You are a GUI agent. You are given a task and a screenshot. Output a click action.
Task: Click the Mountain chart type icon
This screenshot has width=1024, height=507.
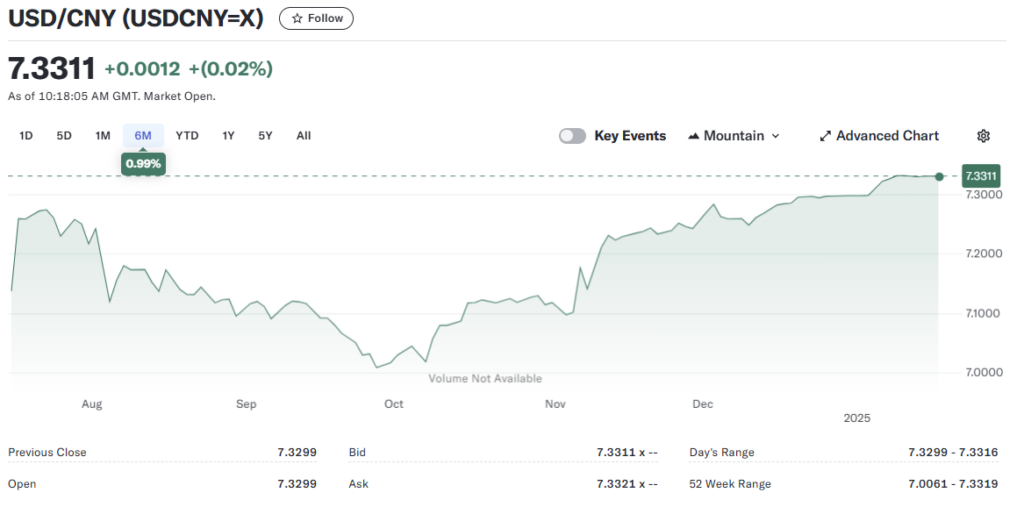click(x=693, y=136)
